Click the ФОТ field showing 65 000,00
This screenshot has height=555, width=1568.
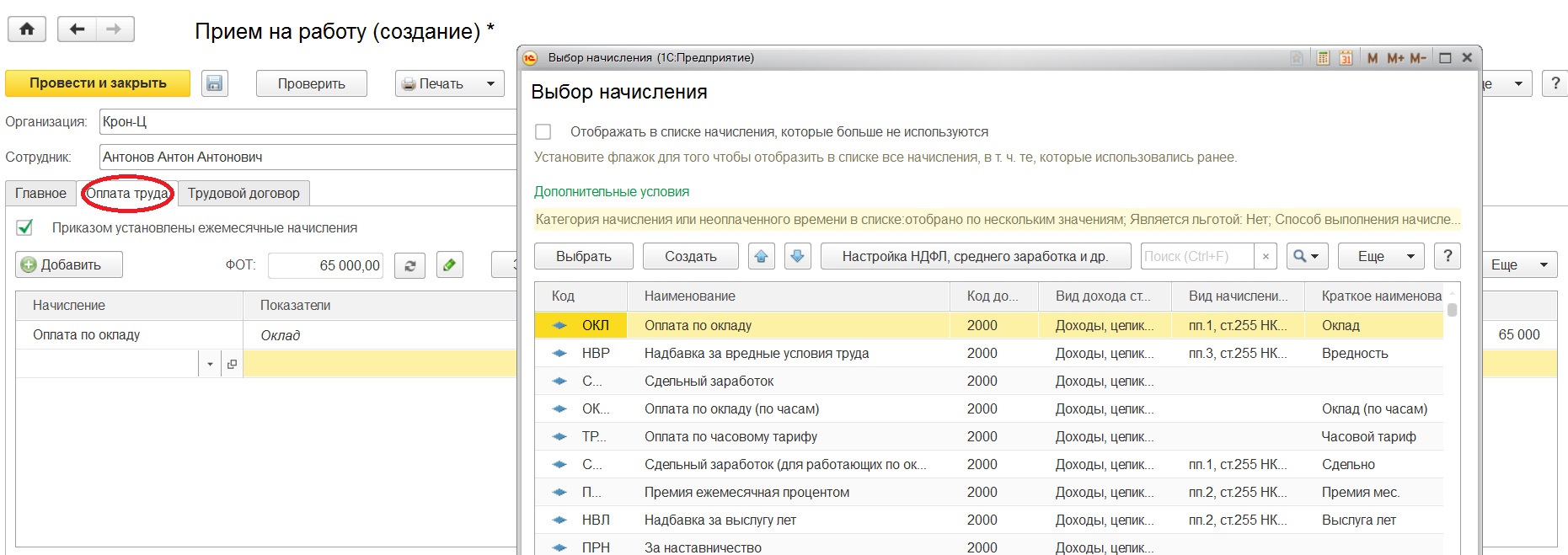pyautogui.click(x=326, y=265)
